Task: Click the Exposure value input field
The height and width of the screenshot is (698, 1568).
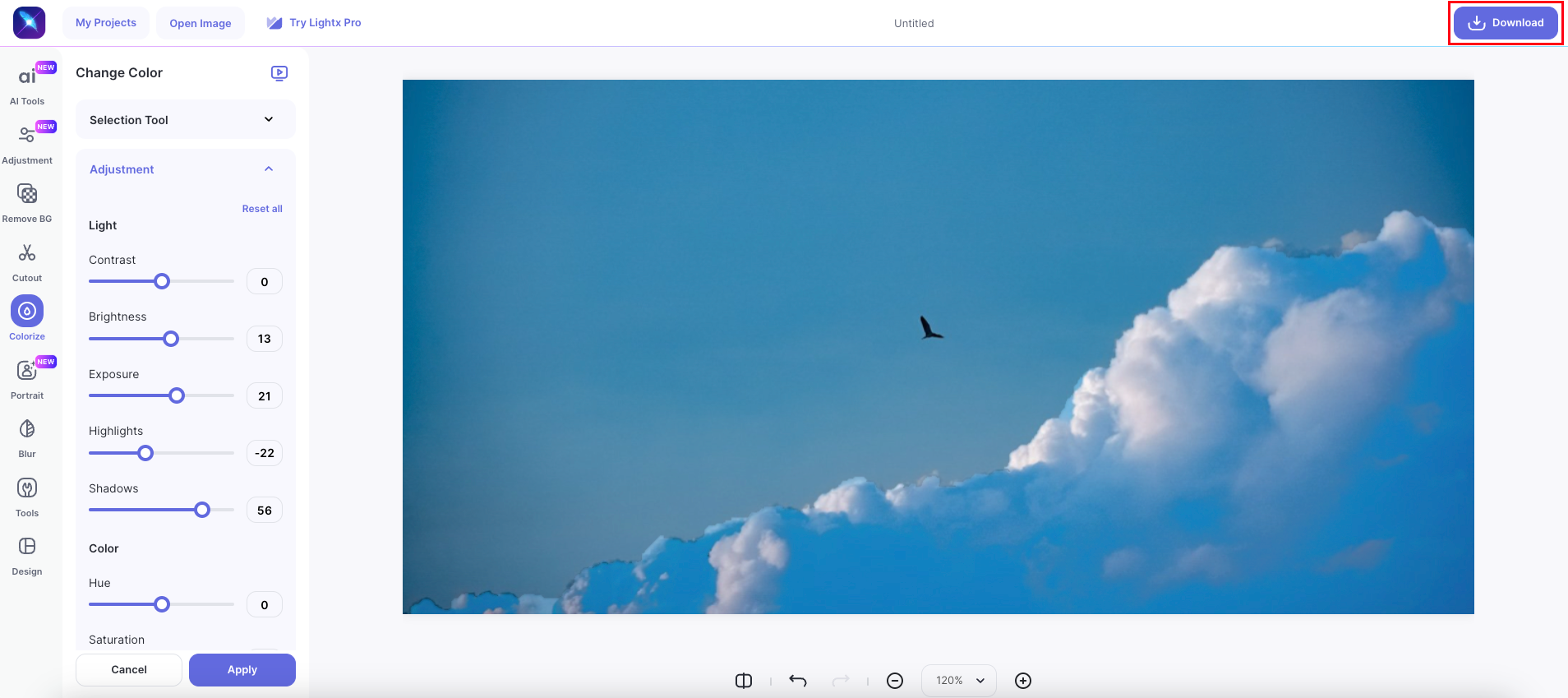Action: pyautogui.click(x=265, y=396)
